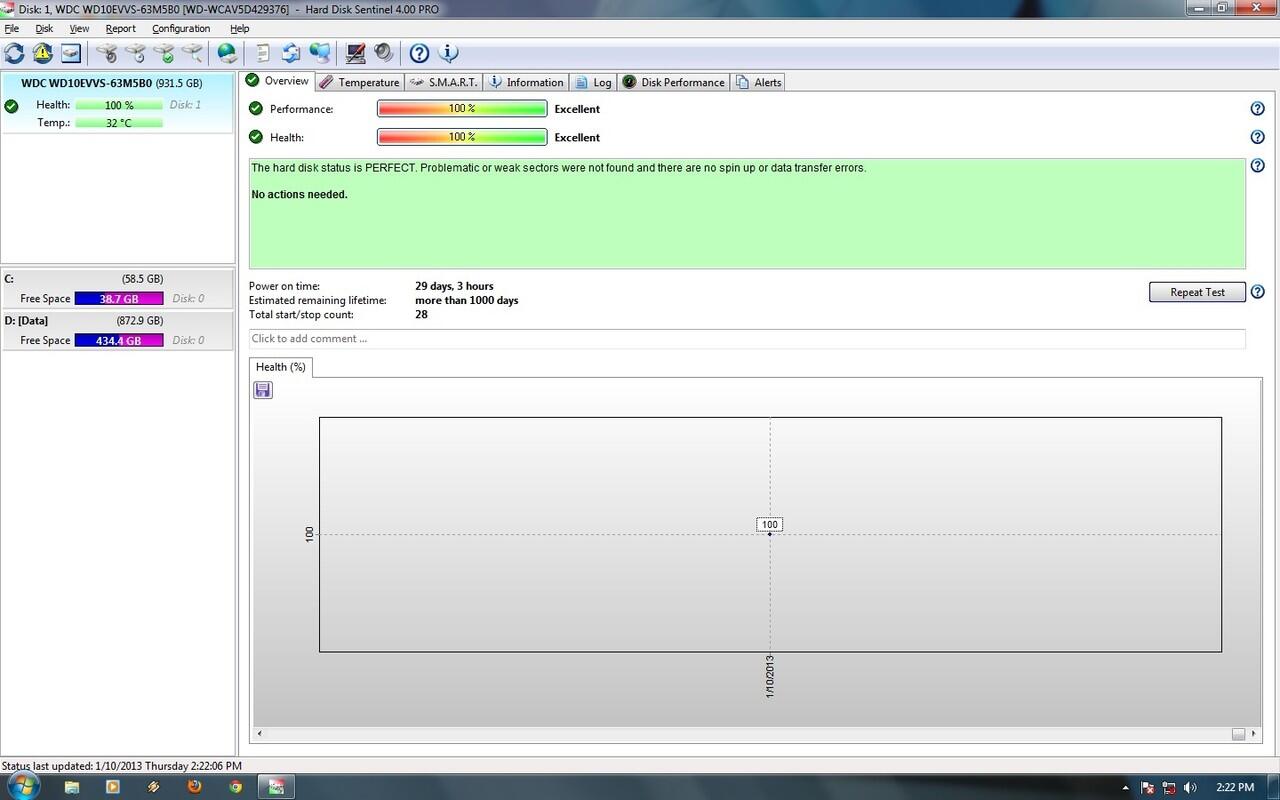1280x800 pixels.
Task: Click the help icon beside Performance row
Action: coord(1258,109)
